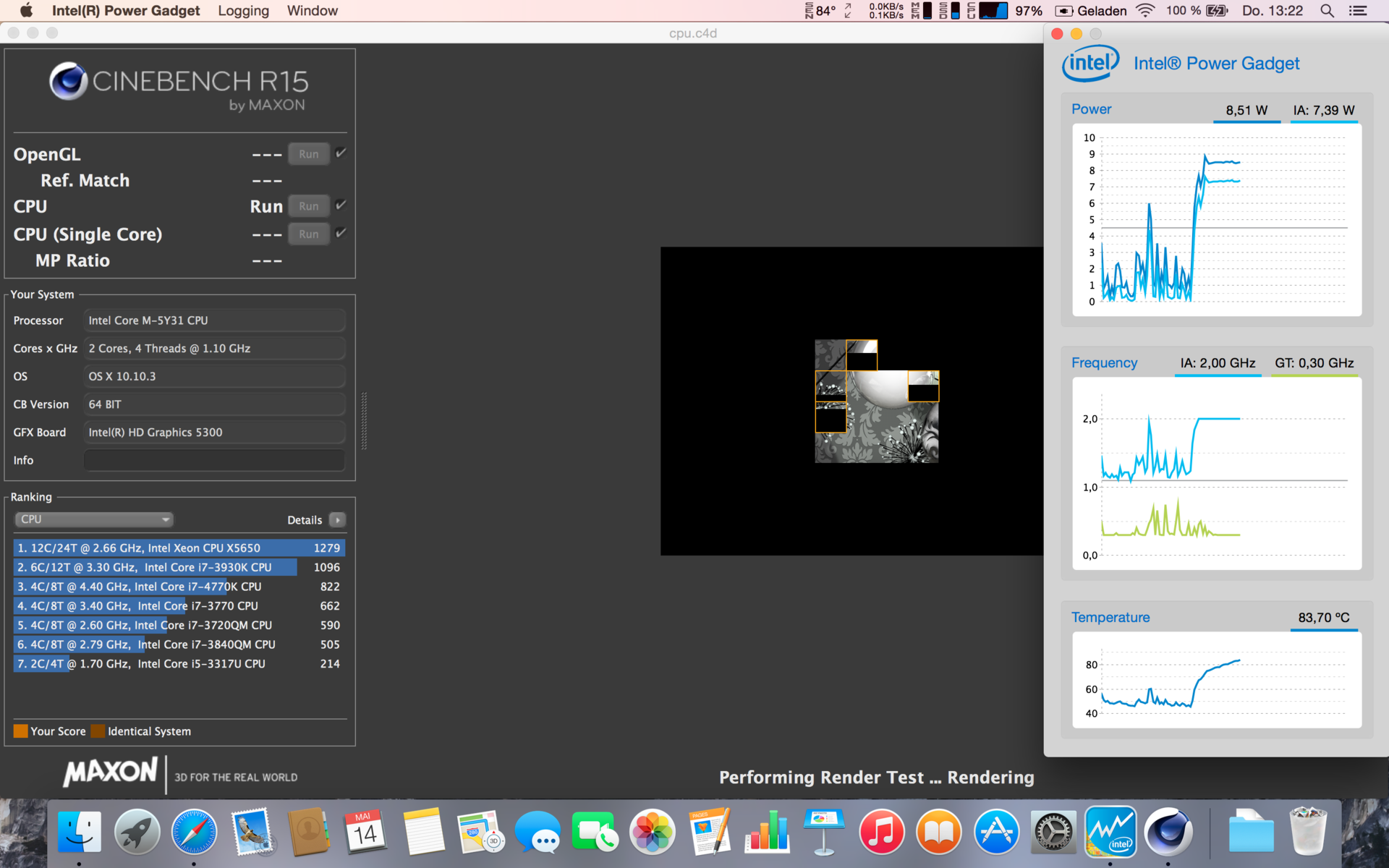This screenshot has width=1389, height=868.
Task: Click the Info input field
Action: click(x=214, y=460)
